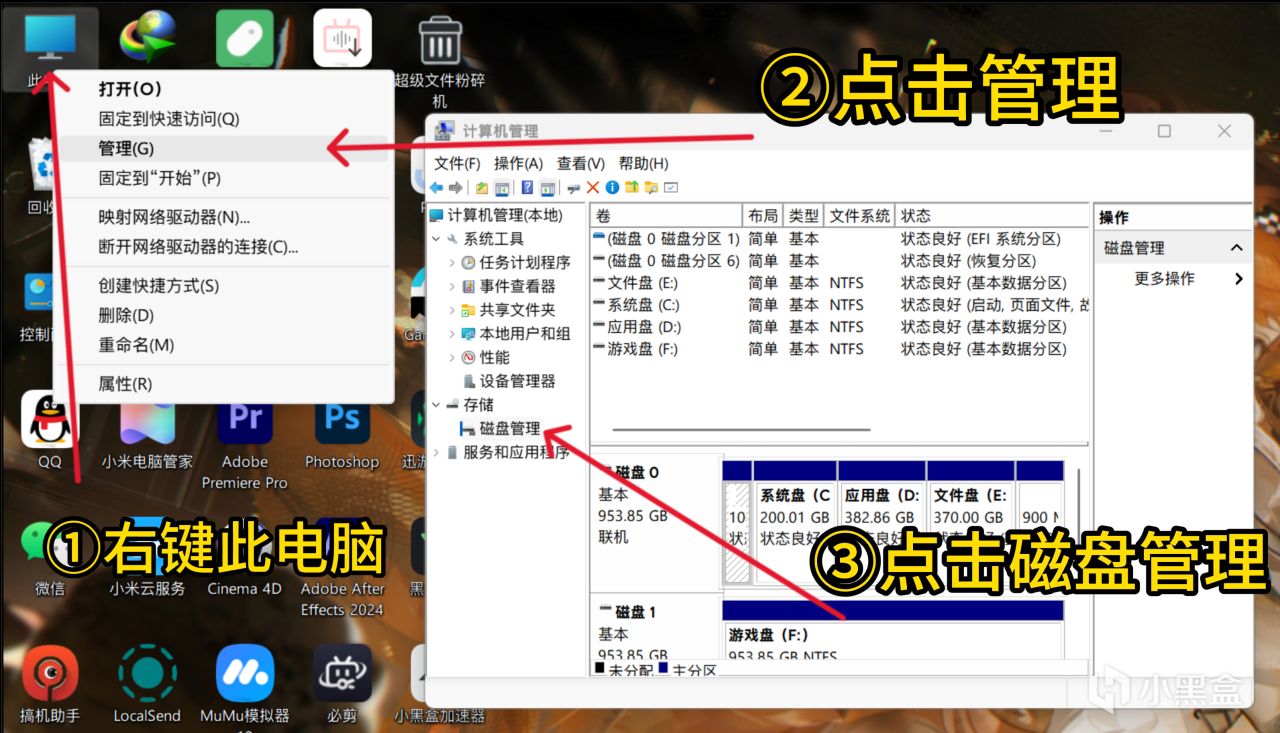The image size is (1280, 733).
Task: Click the folder with yellow arrow toolbar icon
Action: pos(632,187)
